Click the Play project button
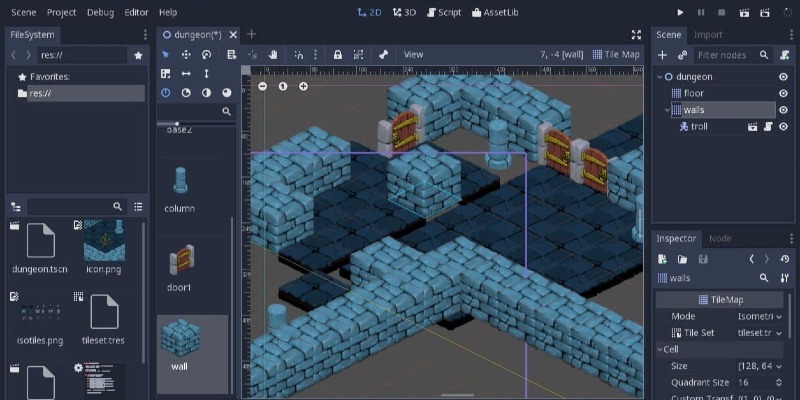 click(x=680, y=12)
